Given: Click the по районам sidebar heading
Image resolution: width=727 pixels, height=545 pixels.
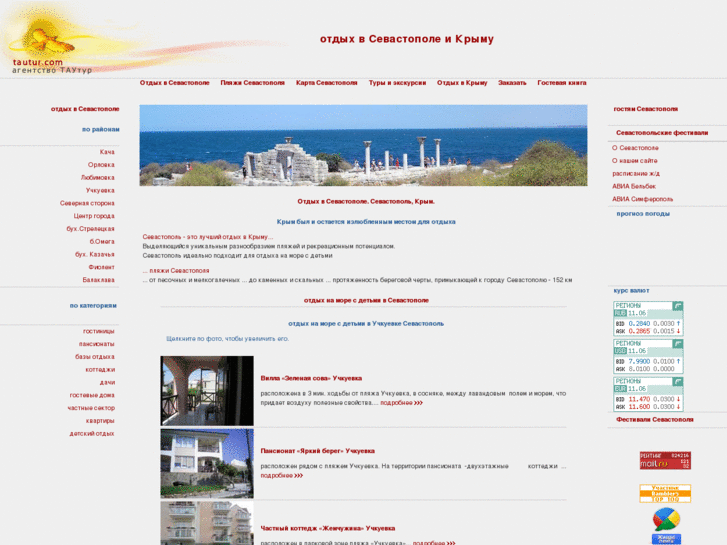Looking at the screenshot, I should 101,129.
